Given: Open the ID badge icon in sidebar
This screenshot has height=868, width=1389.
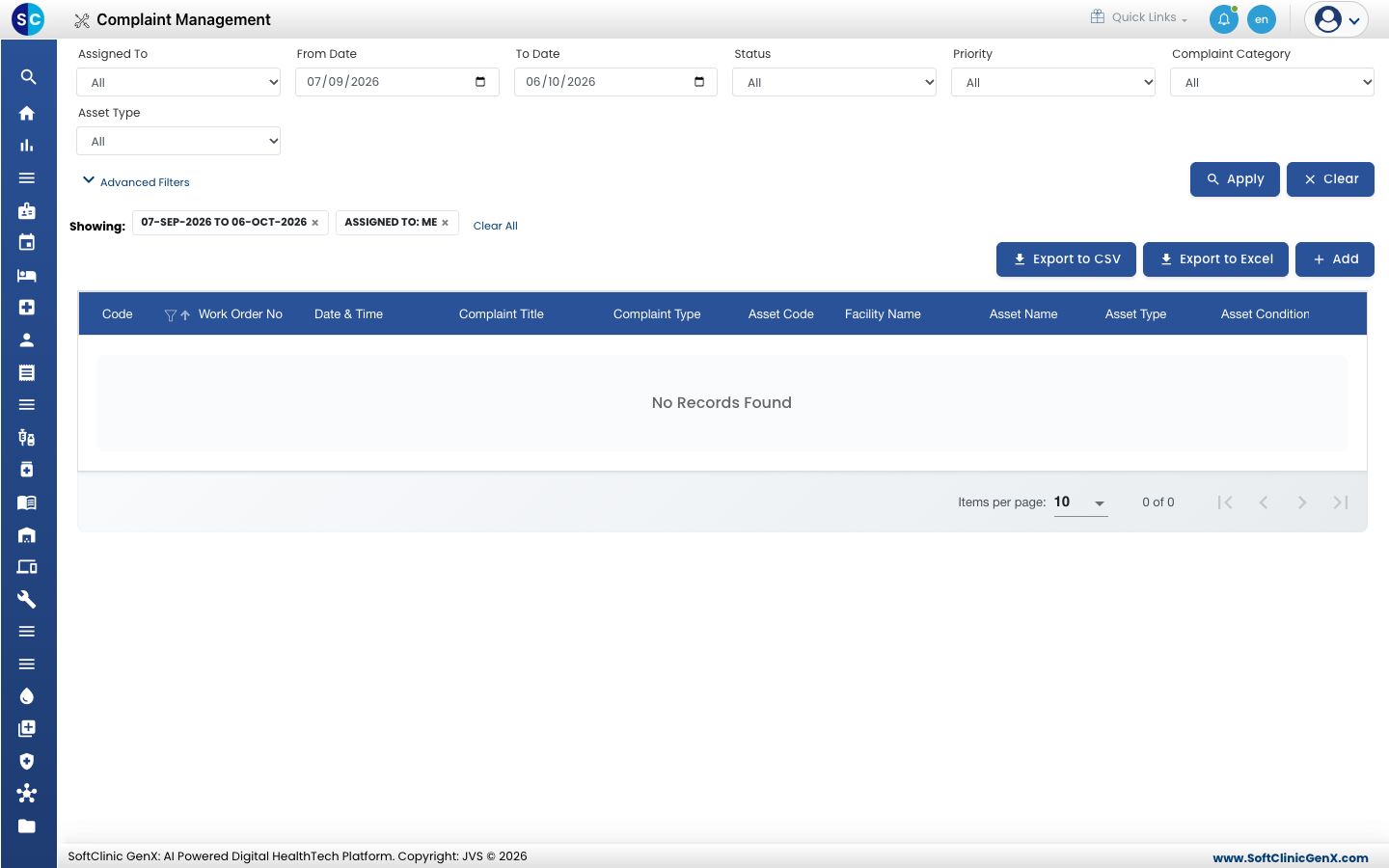Looking at the screenshot, I should click(27, 210).
